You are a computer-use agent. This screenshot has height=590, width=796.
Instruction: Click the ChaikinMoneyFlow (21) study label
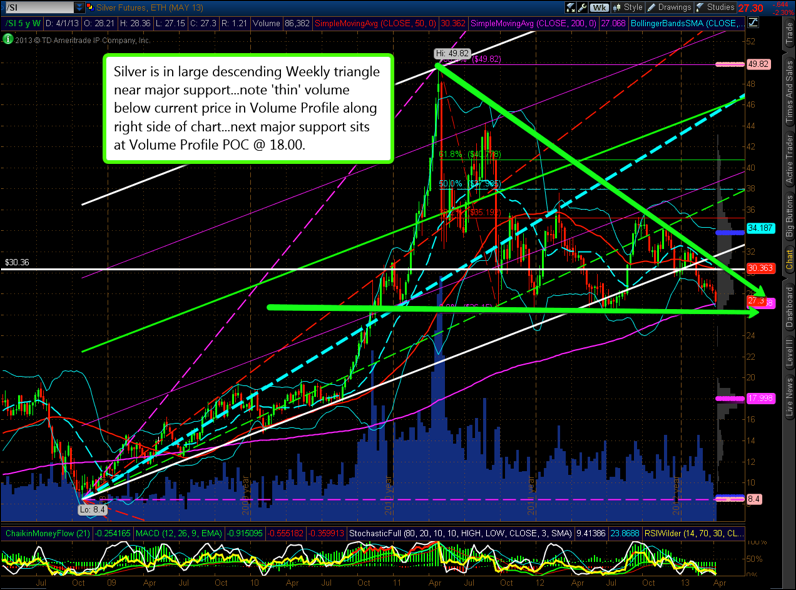point(48,534)
